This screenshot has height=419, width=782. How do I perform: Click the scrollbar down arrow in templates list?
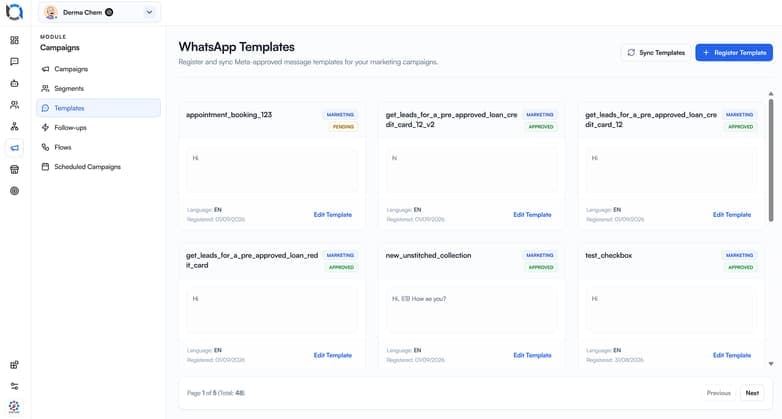click(x=771, y=364)
